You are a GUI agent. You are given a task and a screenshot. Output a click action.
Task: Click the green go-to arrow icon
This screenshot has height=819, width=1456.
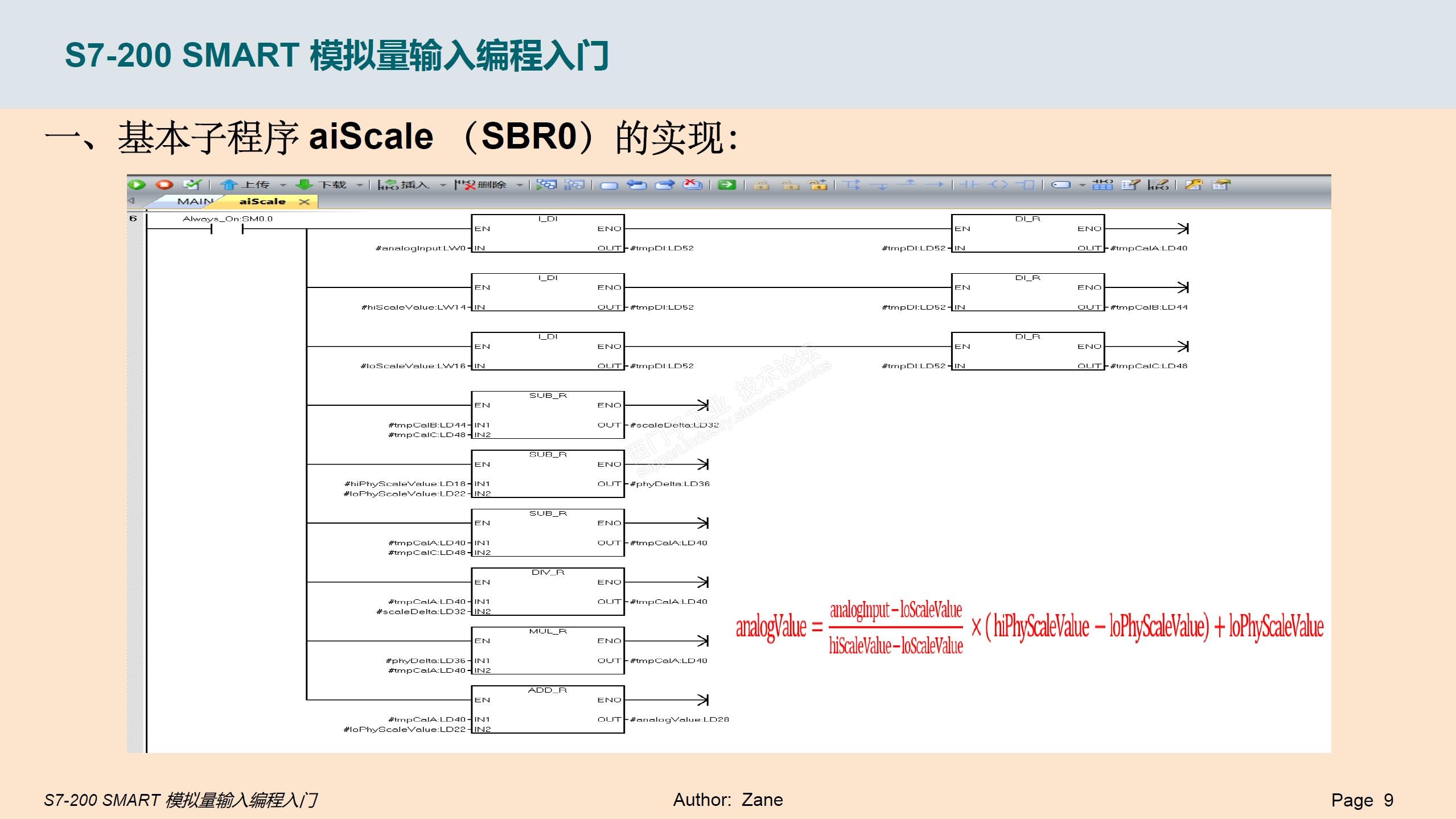click(x=727, y=184)
